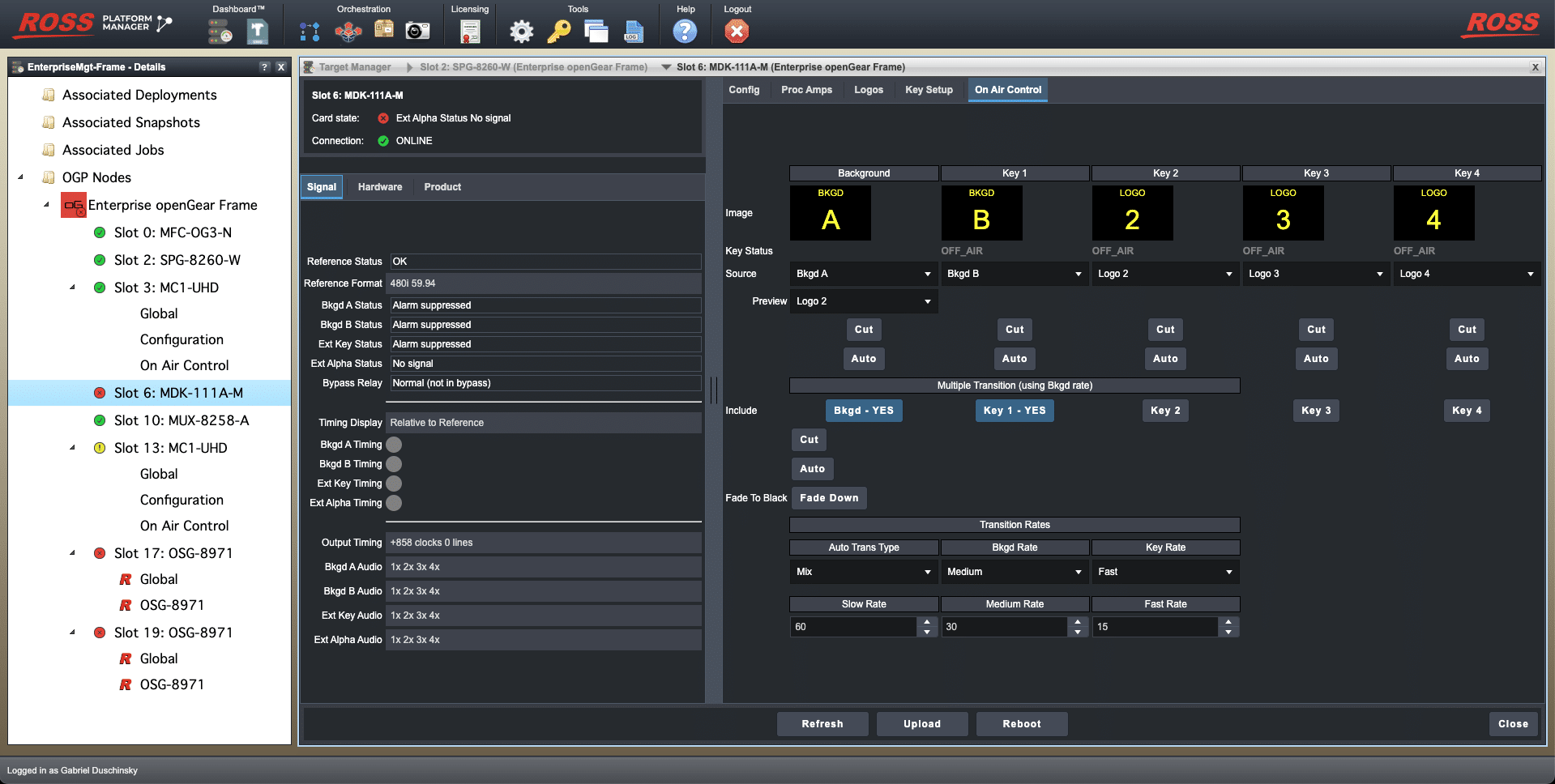Increase the Slow Rate stepper value
The width and height of the screenshot is (1555, 784).
(x=927, y=622)
